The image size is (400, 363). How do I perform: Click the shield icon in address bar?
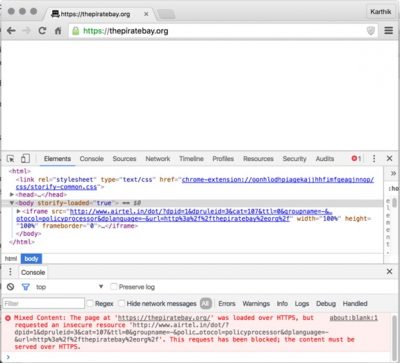(x=371, y=31)
